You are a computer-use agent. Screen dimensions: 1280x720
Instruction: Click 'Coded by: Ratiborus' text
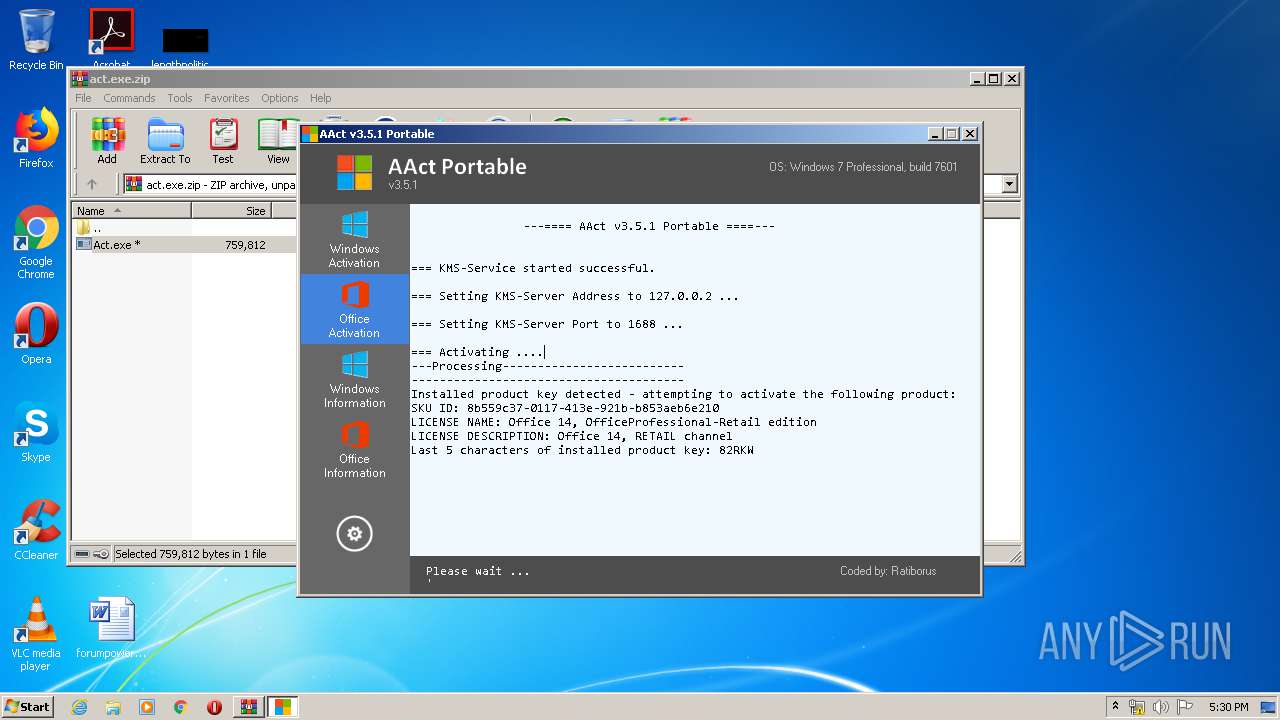click(888, 571)
